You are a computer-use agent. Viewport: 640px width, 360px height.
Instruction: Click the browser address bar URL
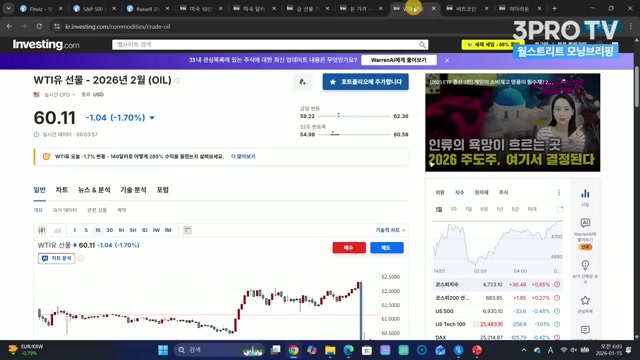coord(118,27)
